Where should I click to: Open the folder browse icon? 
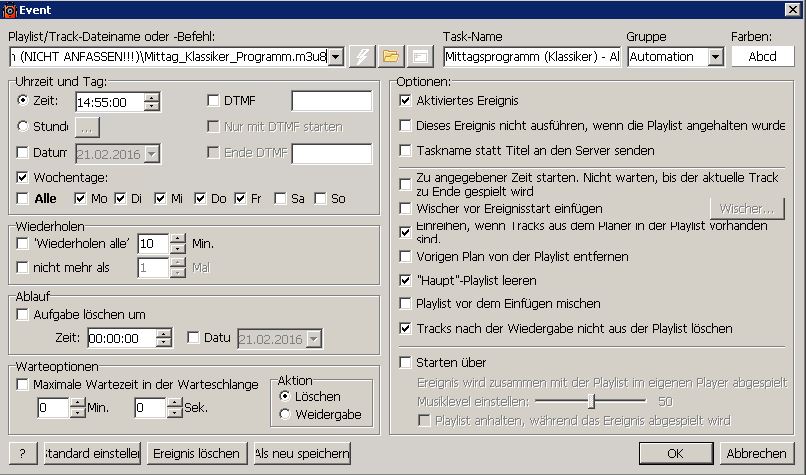tap(392, 57)
